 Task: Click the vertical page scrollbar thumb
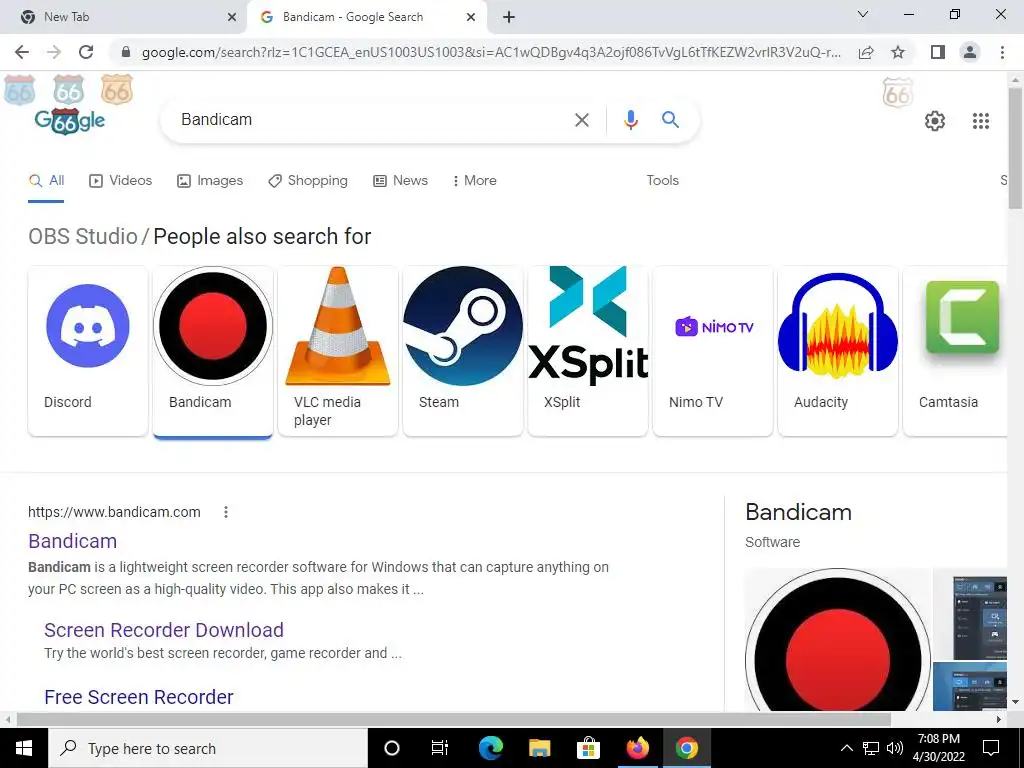1015,148
